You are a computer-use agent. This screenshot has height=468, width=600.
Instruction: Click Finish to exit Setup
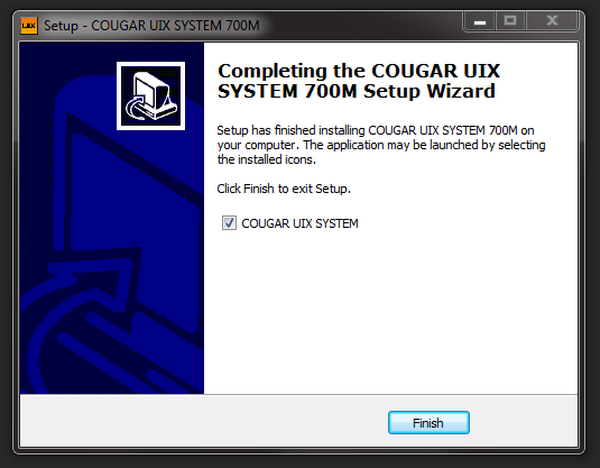pyautogui.click(x=429, y=423)
